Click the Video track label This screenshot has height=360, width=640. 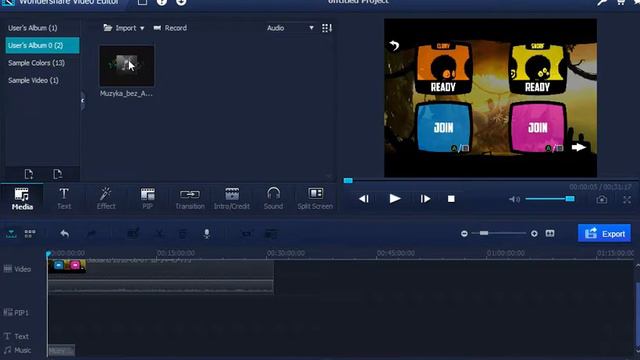17,269
